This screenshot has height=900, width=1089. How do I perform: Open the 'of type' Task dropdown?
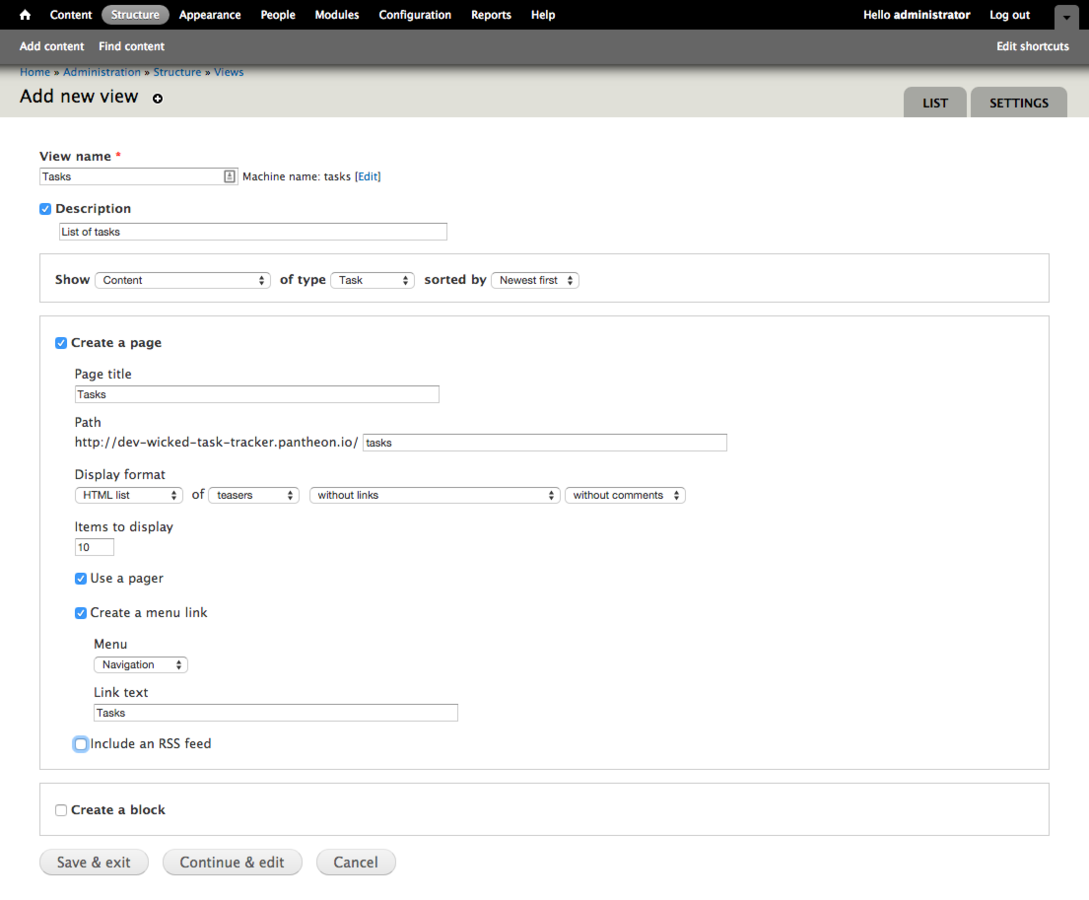click(372, 281)
